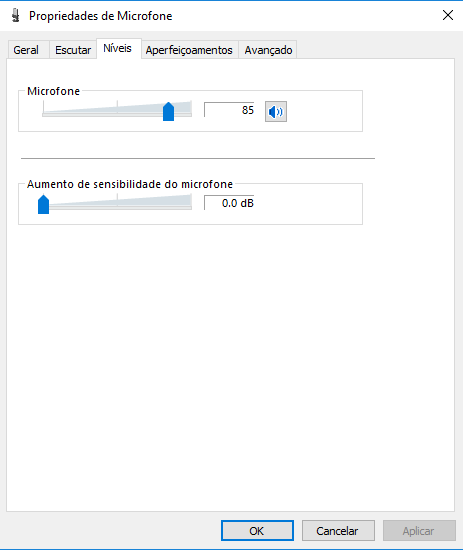Image resolution: width=463 pixels, height=550 pixels.
Task: Click the microphone icon in the title bar
Action: pos(15,16)
